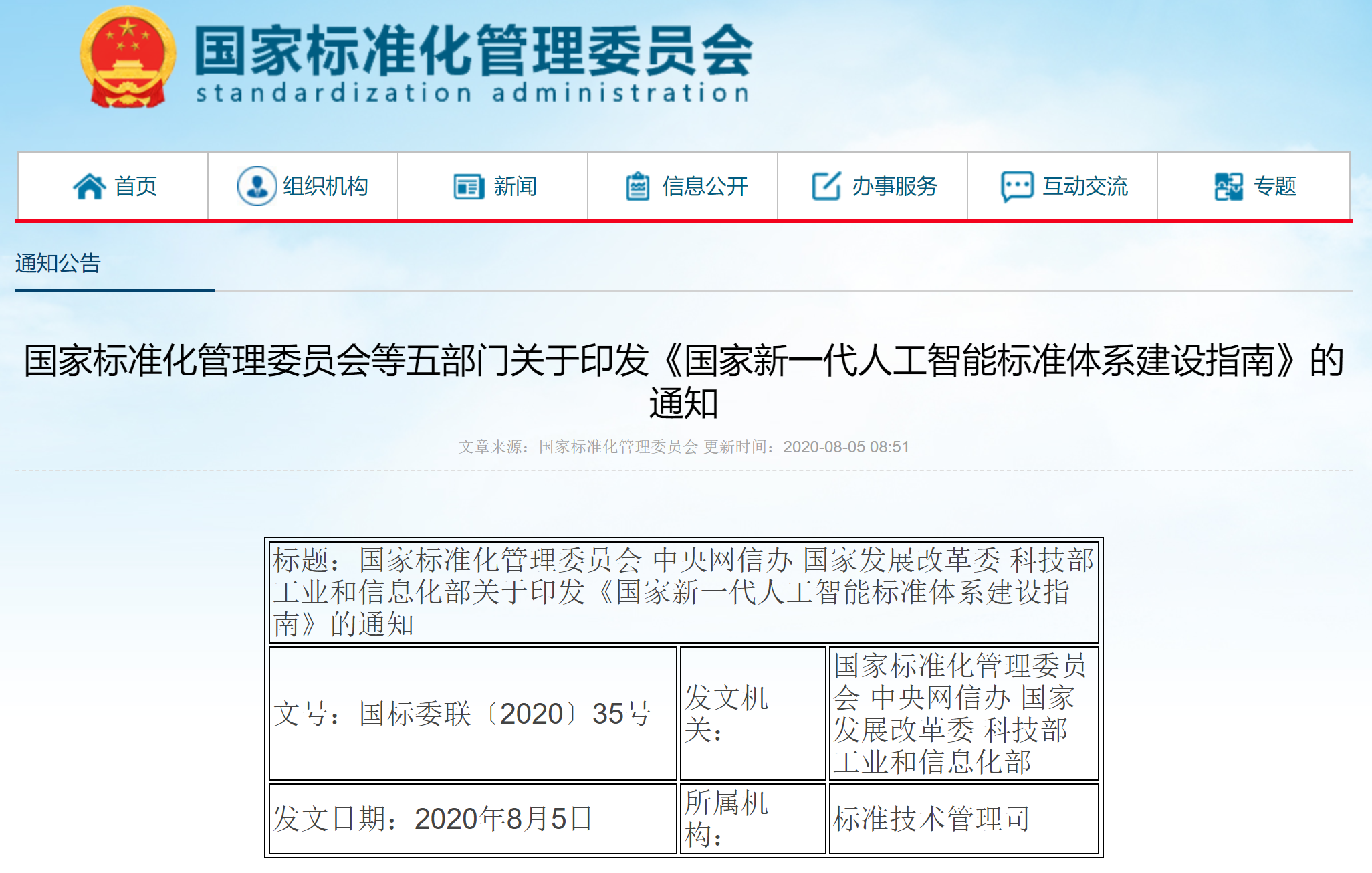Click the organization person icon
1372x873 pixels.
(x=257, y=186)
